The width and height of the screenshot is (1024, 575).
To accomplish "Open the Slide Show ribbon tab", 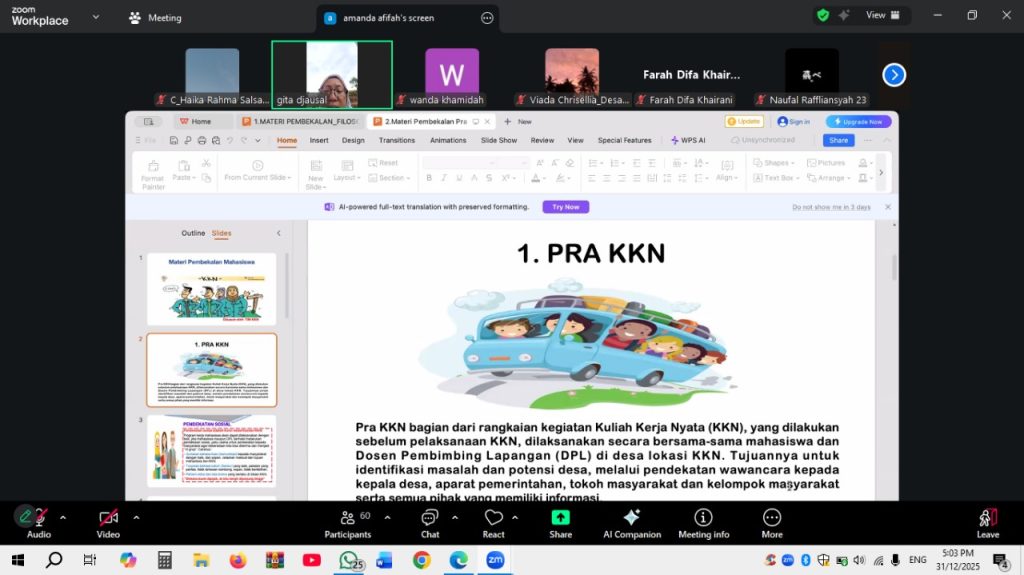I will click(x=499, y=141).
